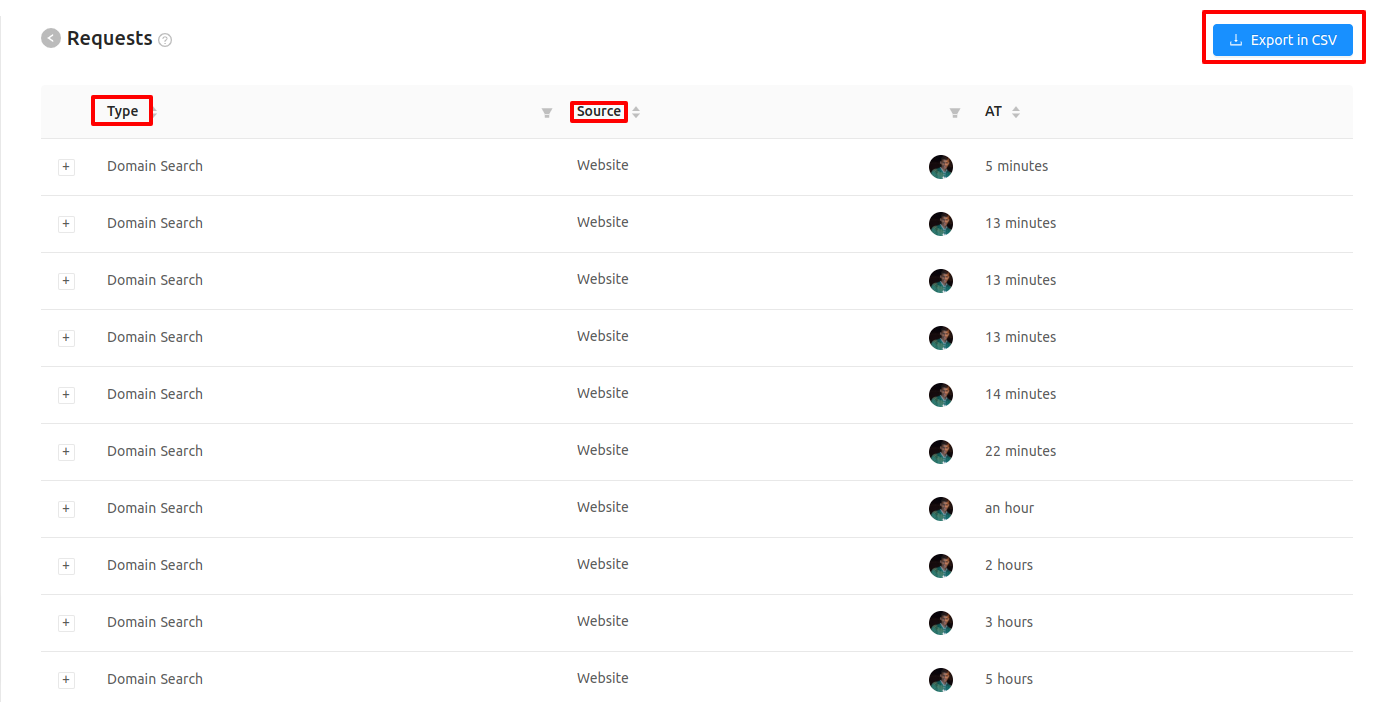This screenshot has height=702, width=1386.
Task: Select the '2 hours' time cell
Action: (x=1009, y=565)
